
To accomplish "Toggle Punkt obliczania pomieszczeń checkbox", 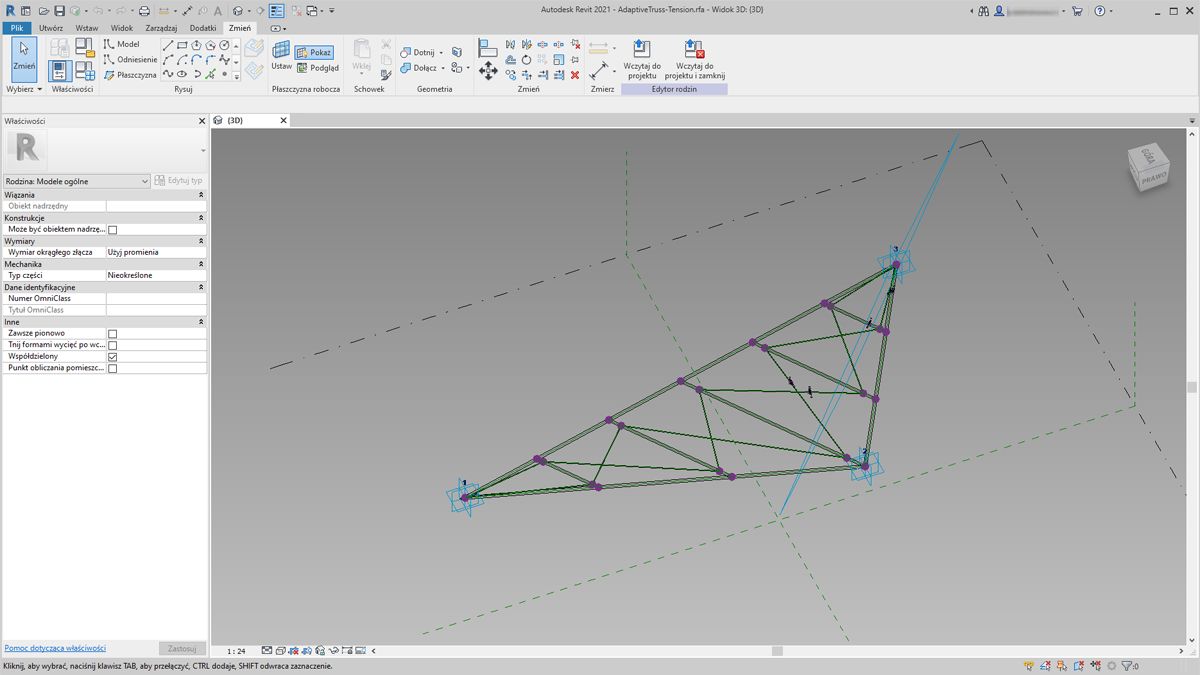I will [112, 369].
